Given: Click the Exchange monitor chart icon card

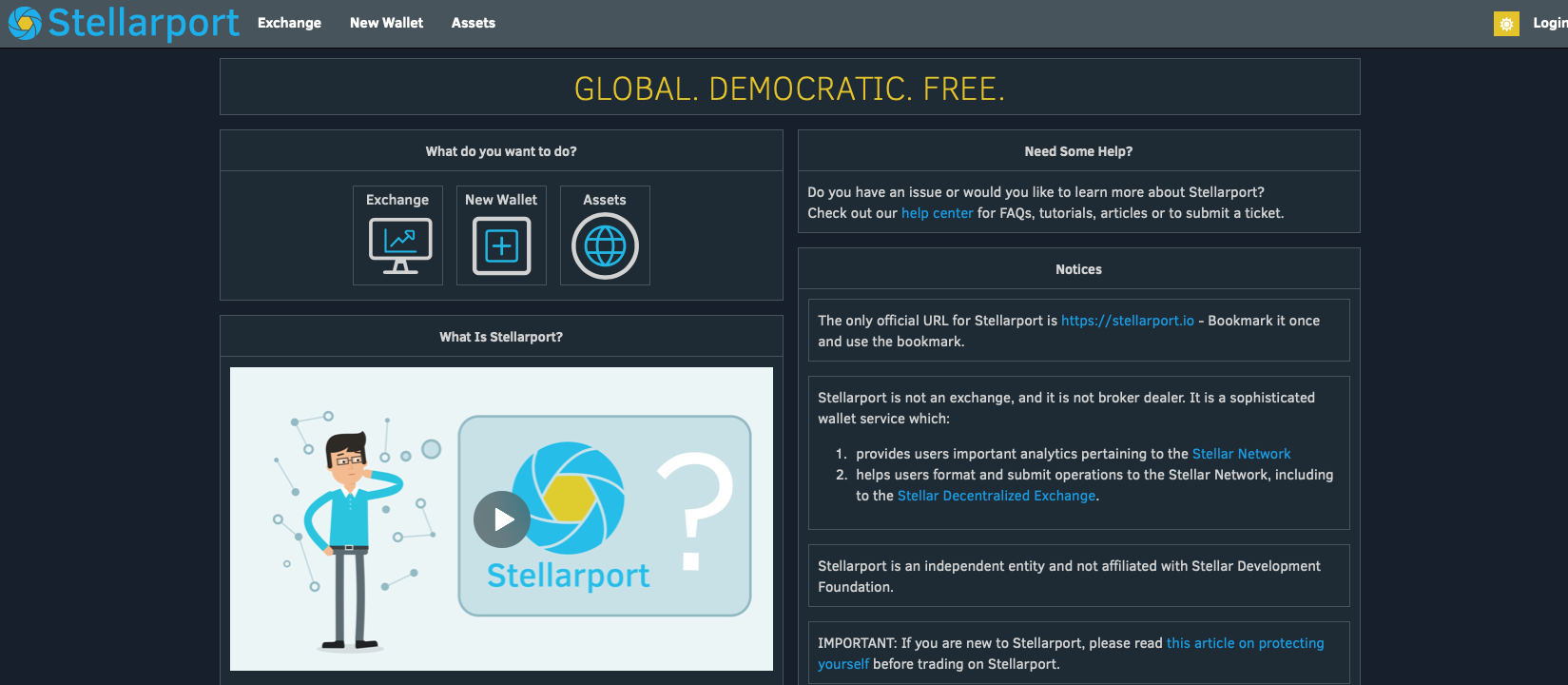Looking at the screenshot, I should [397, 235].
